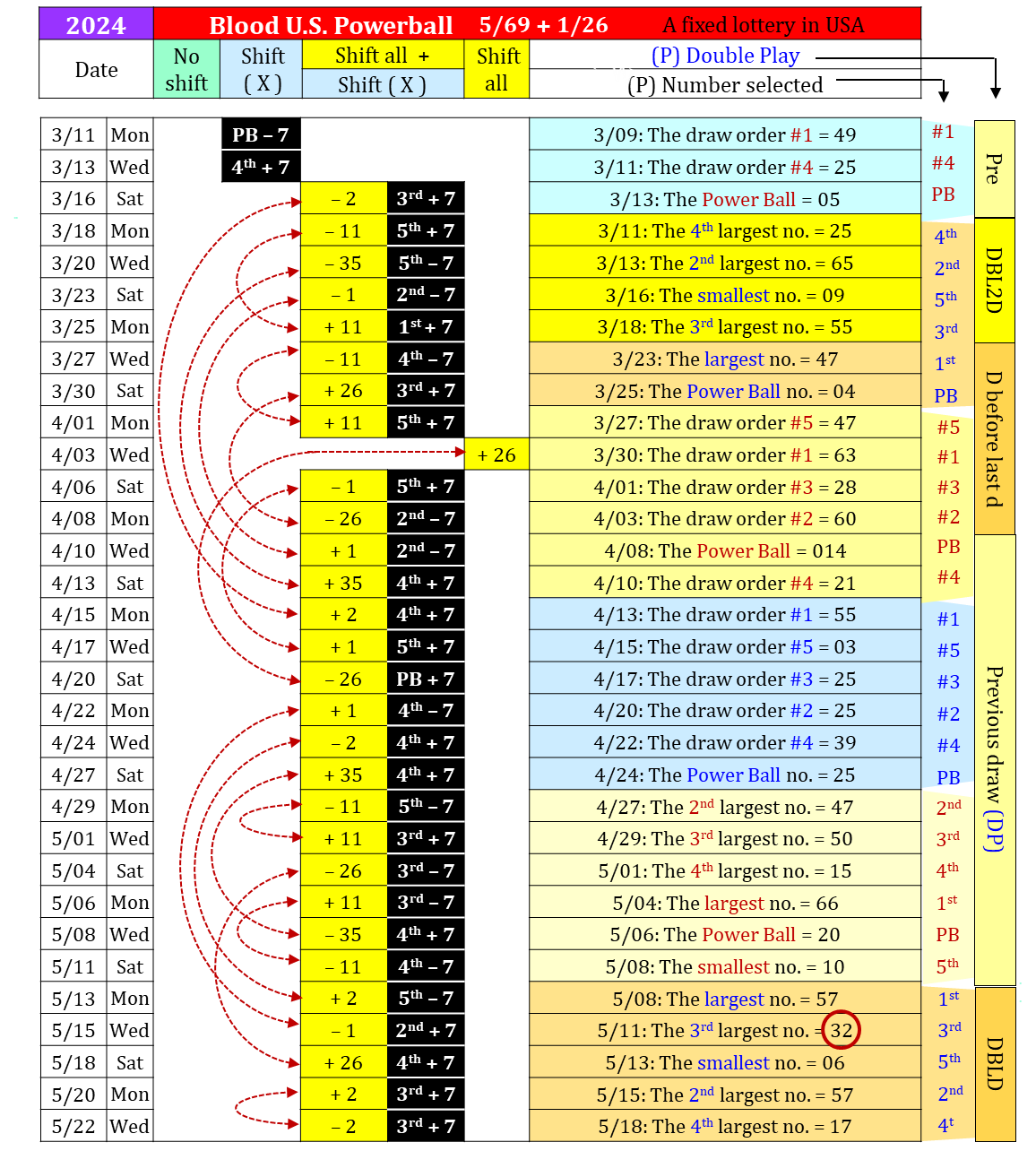Image resolution: width=1036 pixels, height=1151 pixels.
Task: Click '3/09: The draw order #1 = 49'
Action: [x=725, y=134]
